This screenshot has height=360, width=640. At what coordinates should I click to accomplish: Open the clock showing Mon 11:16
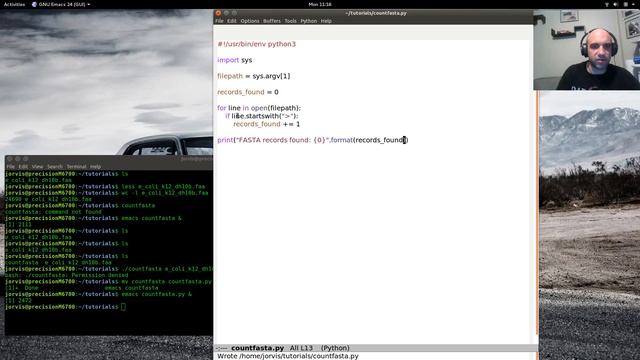tap(320, 4)
